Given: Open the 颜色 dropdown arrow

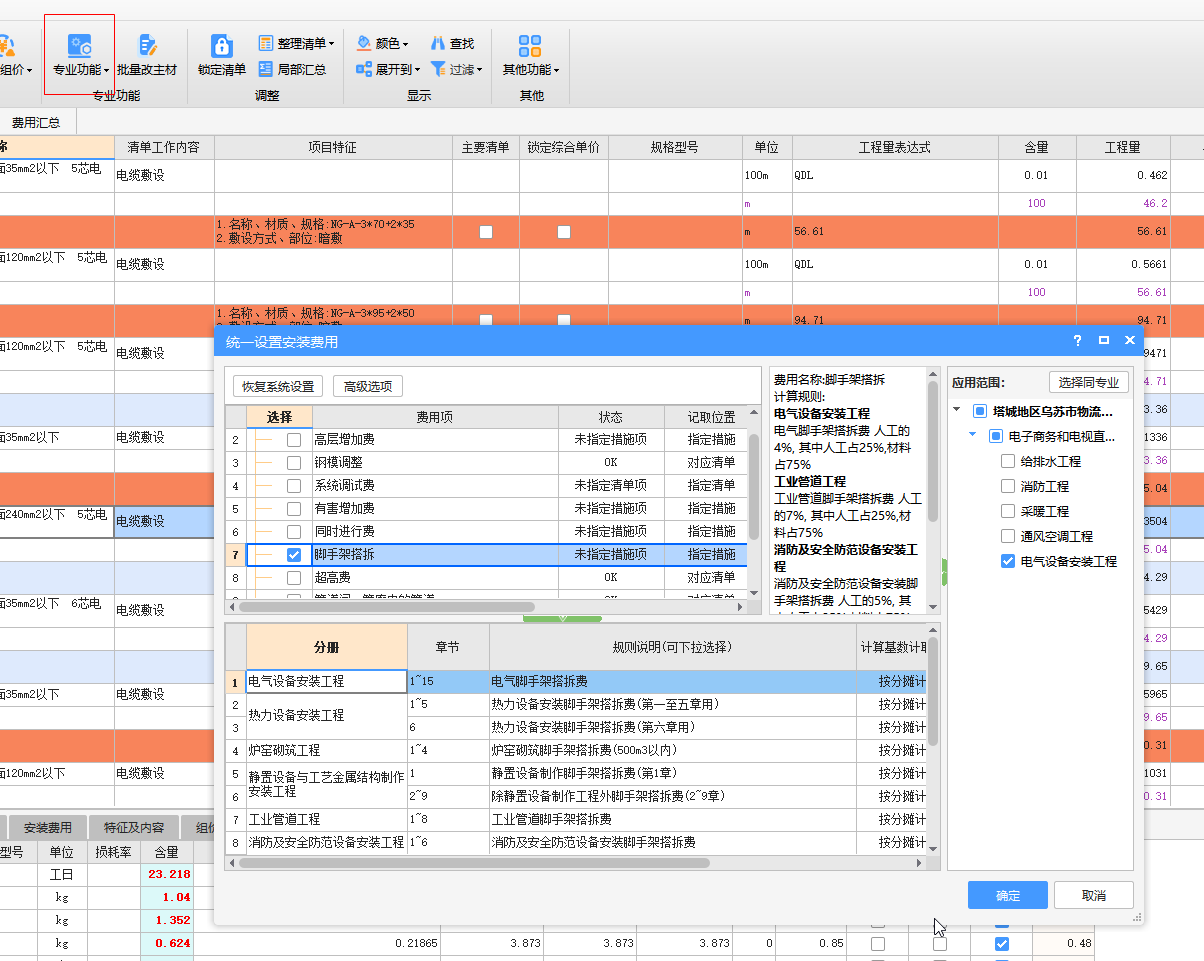Looking at the screenshot, I should tap(405, 45).
